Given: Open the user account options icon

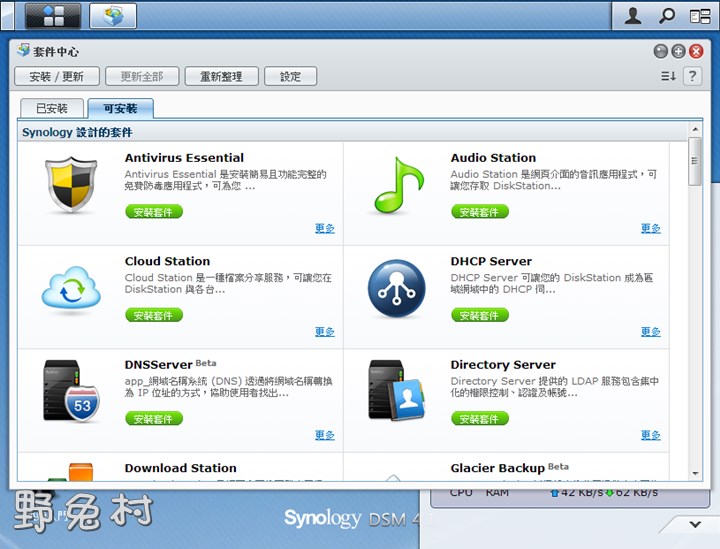Looking at the screenshot, I should tap(633, 16).
